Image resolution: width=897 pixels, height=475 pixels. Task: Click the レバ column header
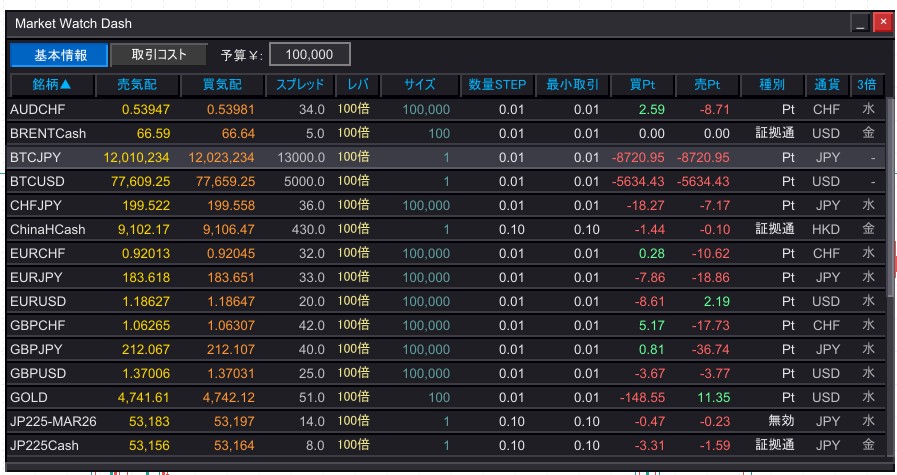point(354,85)
